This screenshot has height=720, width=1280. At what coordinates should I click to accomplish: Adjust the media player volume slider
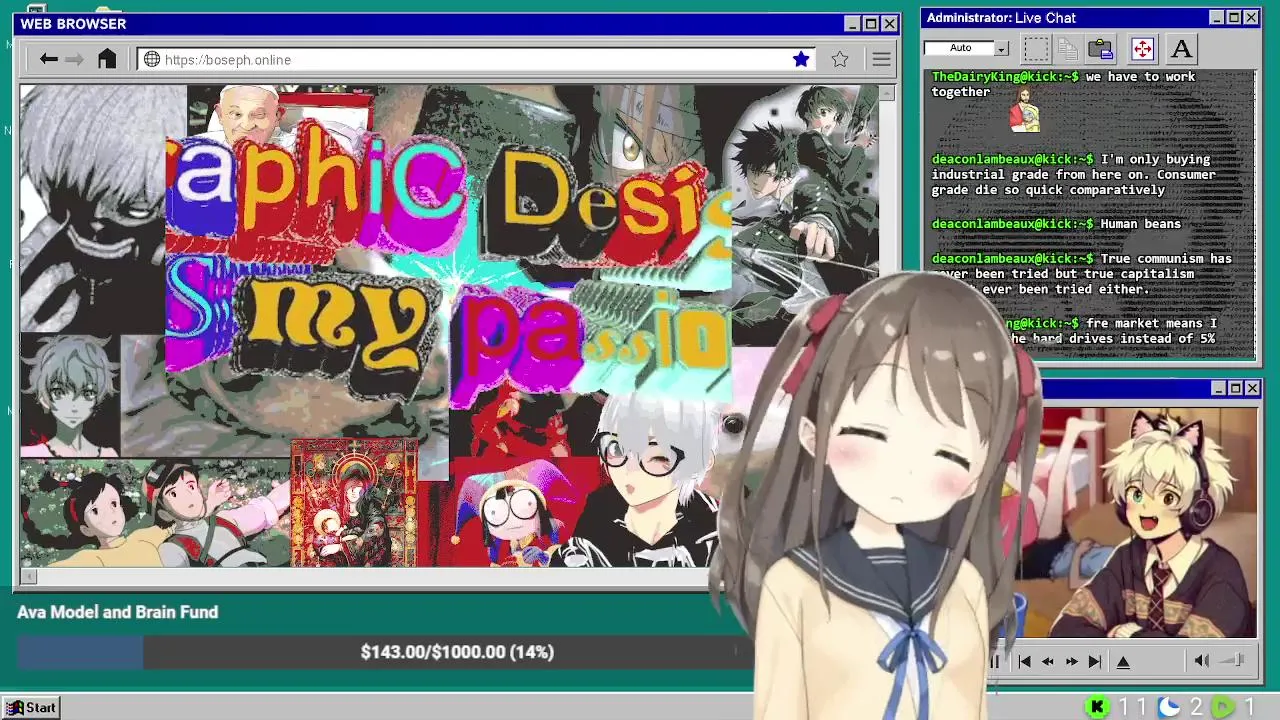(x=1233, y=660)
